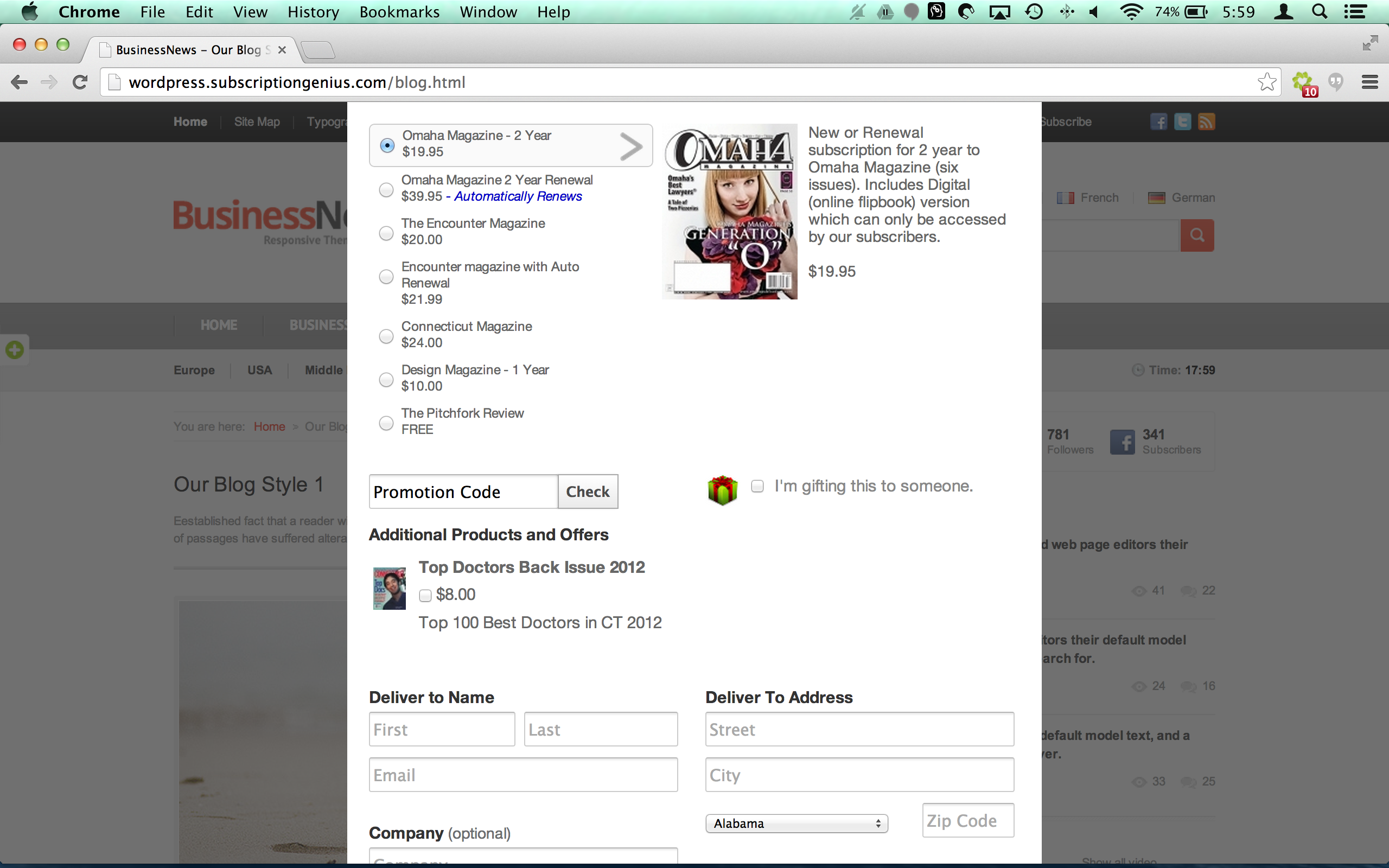Bookmark this page with the star icon
1389x868 pixels.
(1267, 82)
